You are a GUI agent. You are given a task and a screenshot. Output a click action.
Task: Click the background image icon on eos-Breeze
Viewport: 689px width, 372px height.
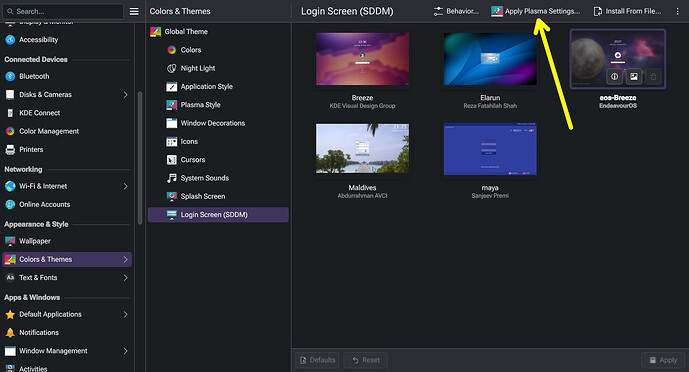634,76
